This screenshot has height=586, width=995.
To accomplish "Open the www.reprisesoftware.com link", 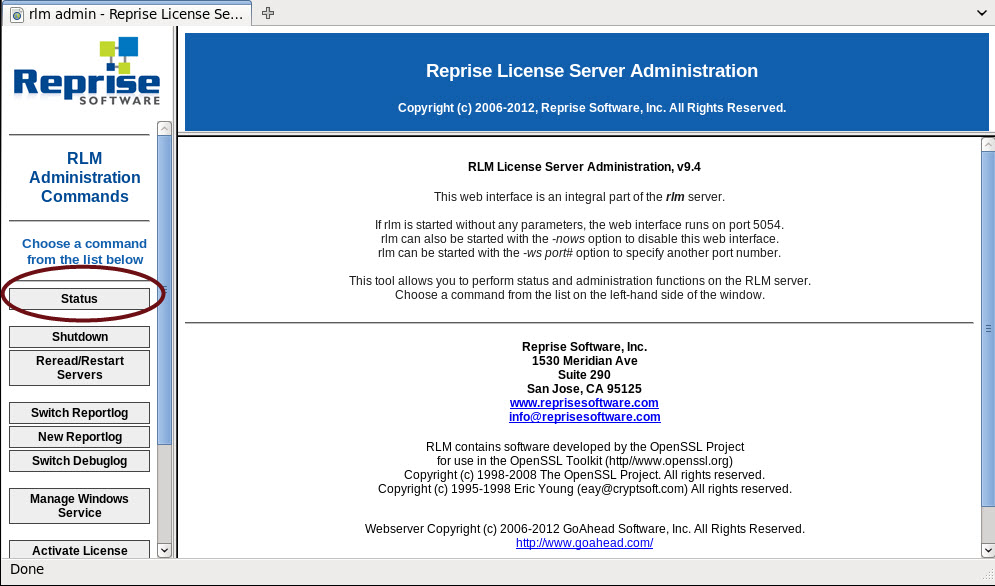I will (584, 403).
